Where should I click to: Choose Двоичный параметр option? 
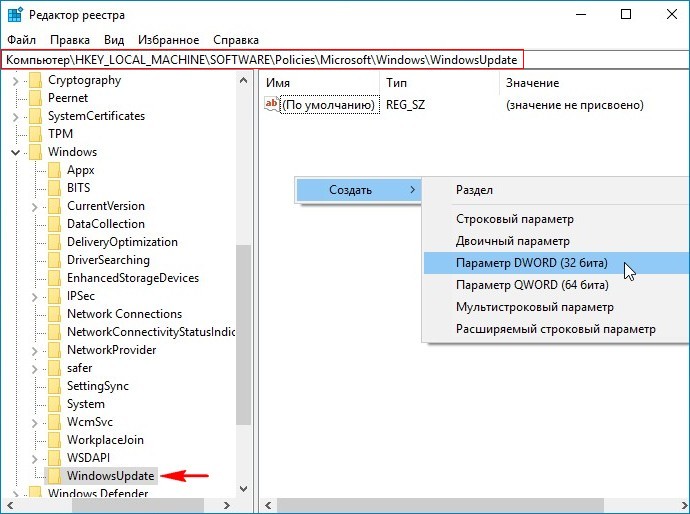point(557,241)
